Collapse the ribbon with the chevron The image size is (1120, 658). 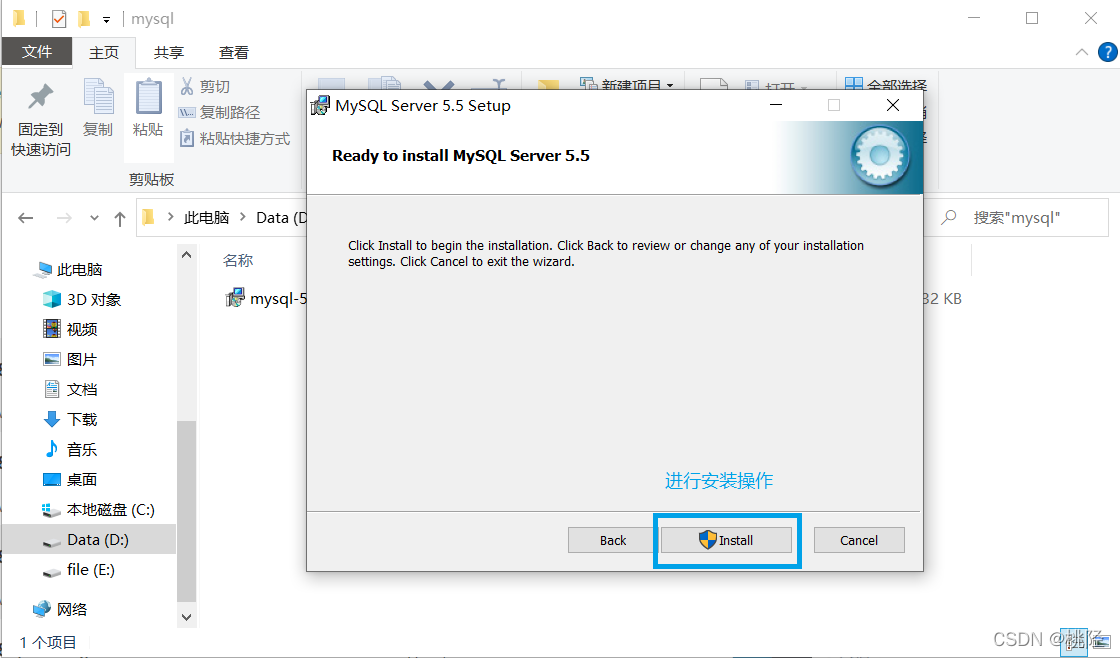pos(1082,52)
